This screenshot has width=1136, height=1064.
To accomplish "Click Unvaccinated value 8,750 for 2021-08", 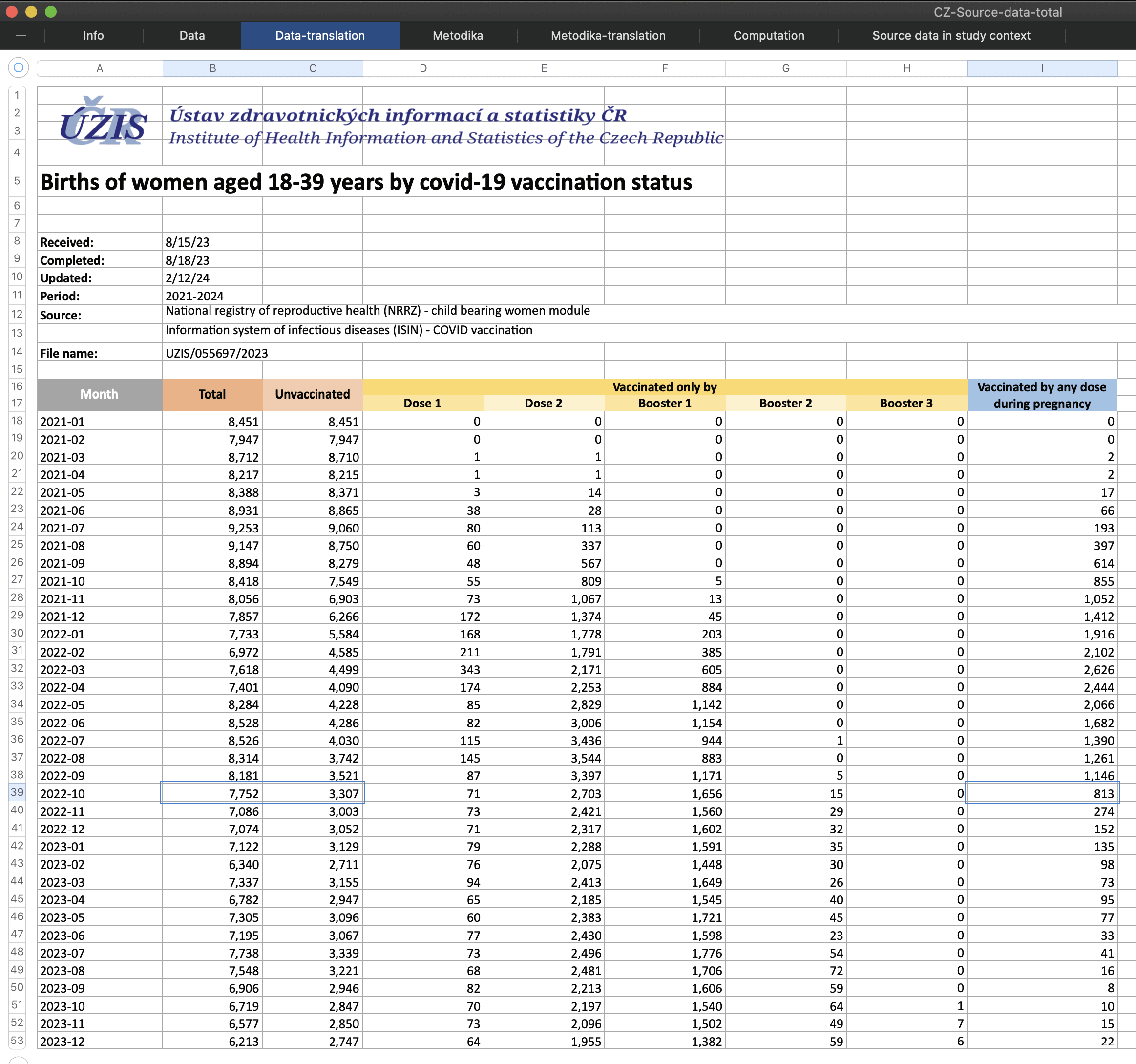I will (313, 545).
